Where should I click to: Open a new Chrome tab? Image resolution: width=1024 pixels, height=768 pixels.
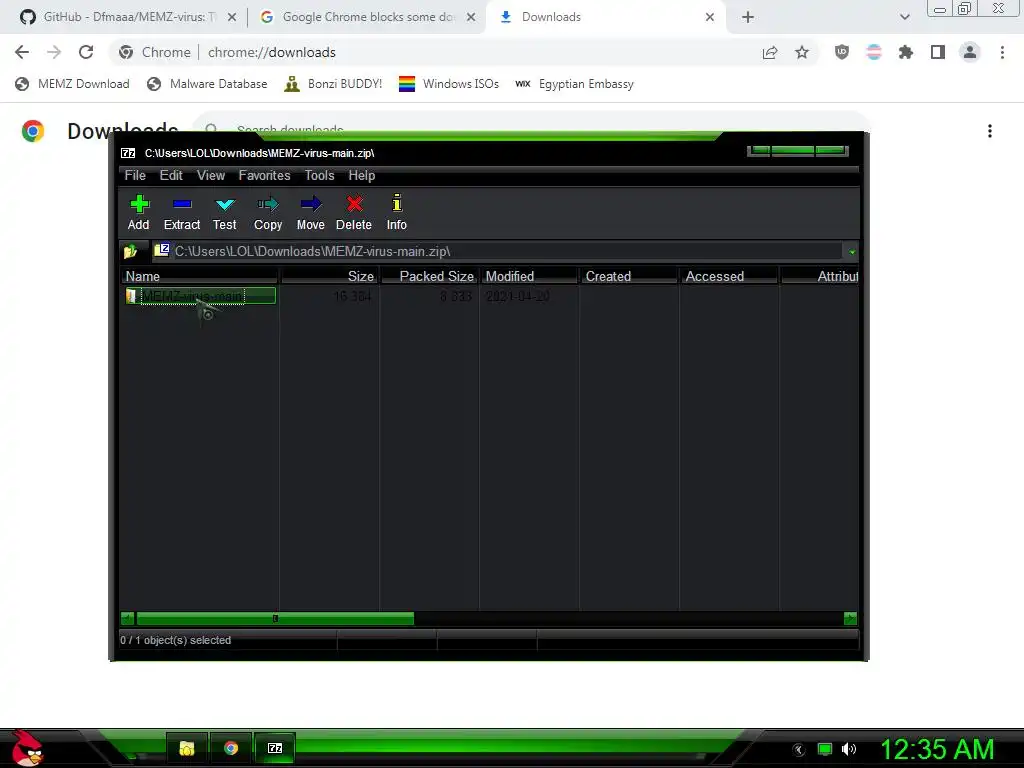coord(748,17)
